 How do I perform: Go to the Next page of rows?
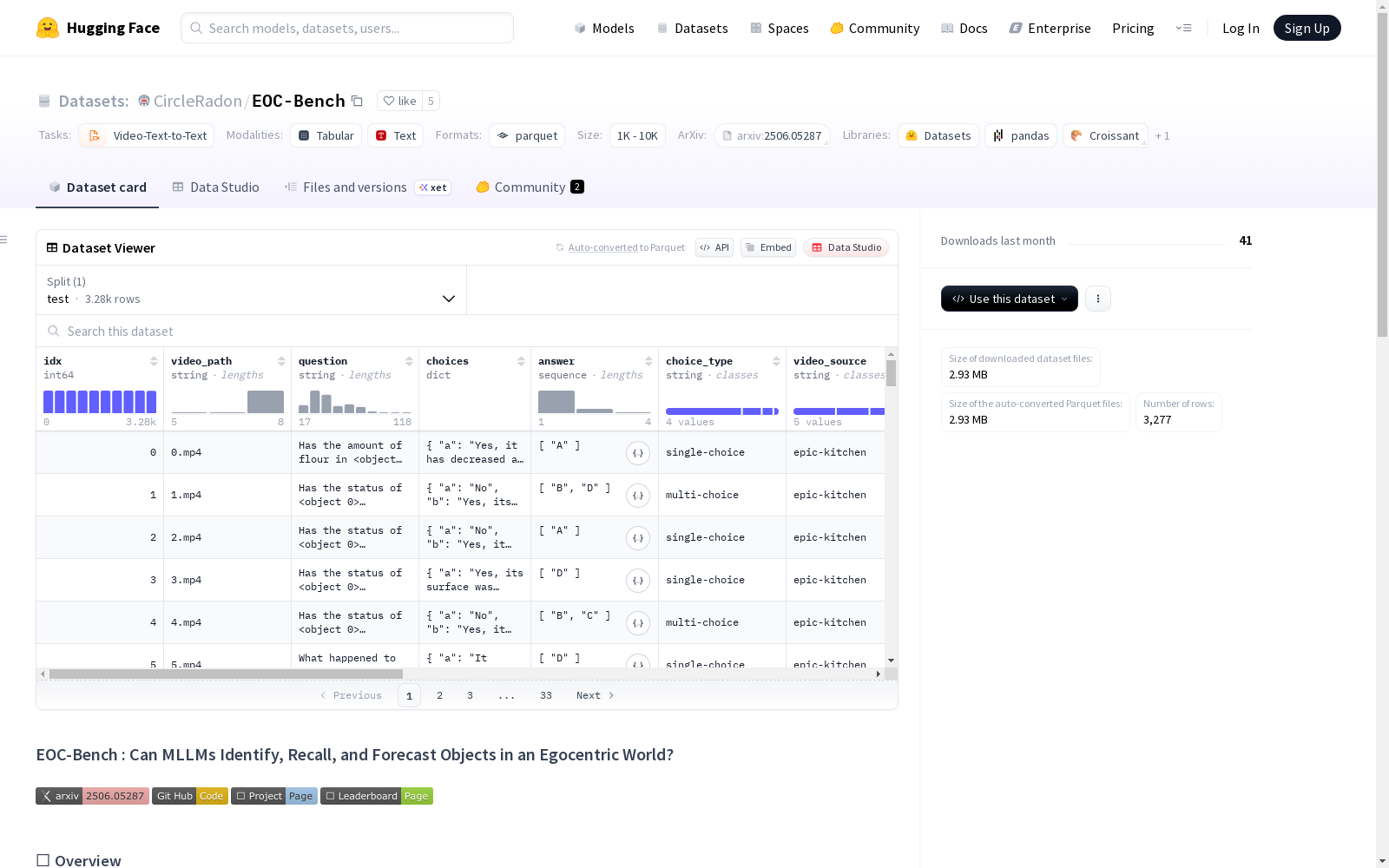596,695
